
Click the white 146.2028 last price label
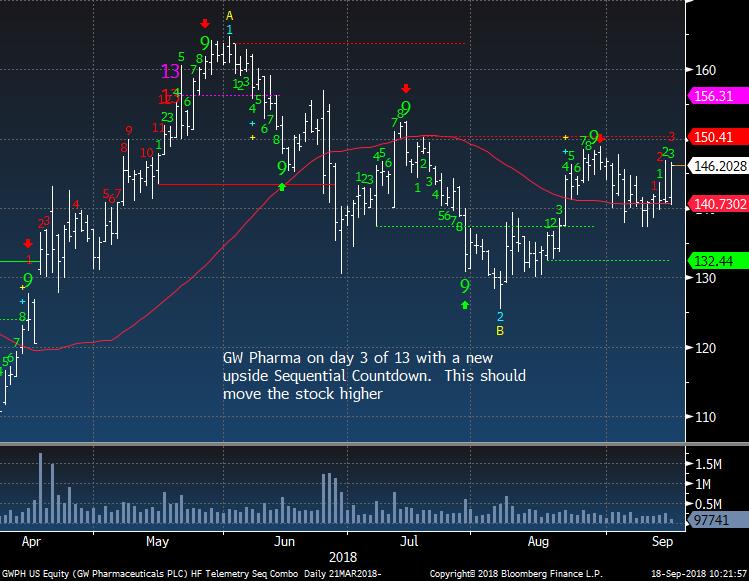(720, 166)
